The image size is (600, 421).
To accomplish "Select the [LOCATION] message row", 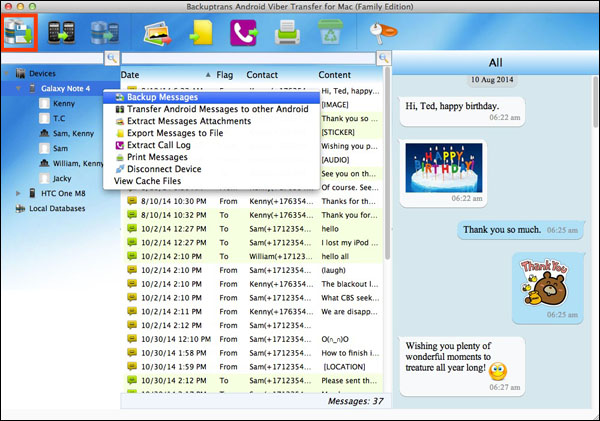I will click(252, 367).
